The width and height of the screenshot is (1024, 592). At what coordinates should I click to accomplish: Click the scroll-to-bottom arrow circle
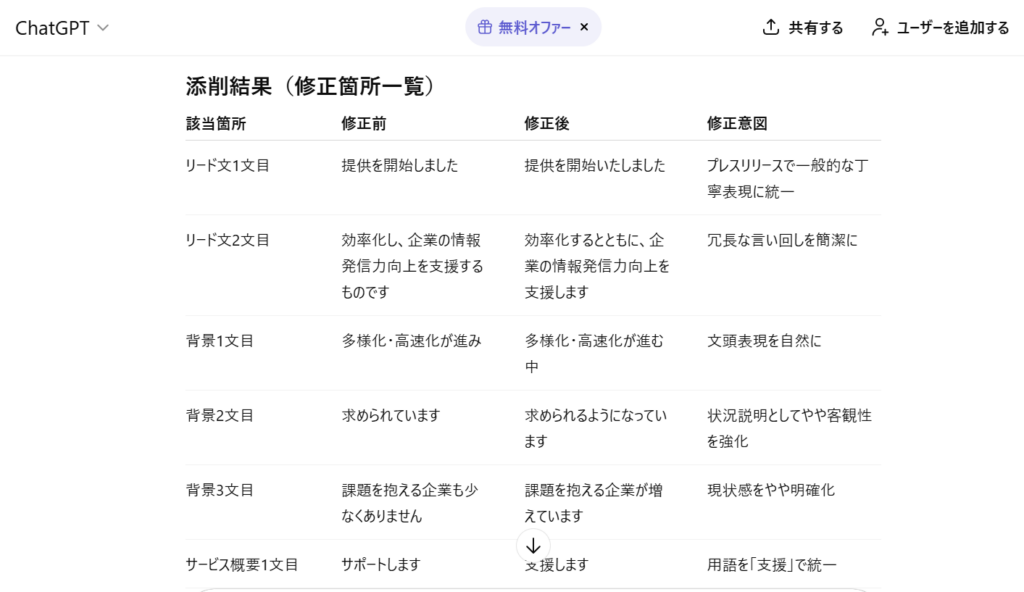533,546
